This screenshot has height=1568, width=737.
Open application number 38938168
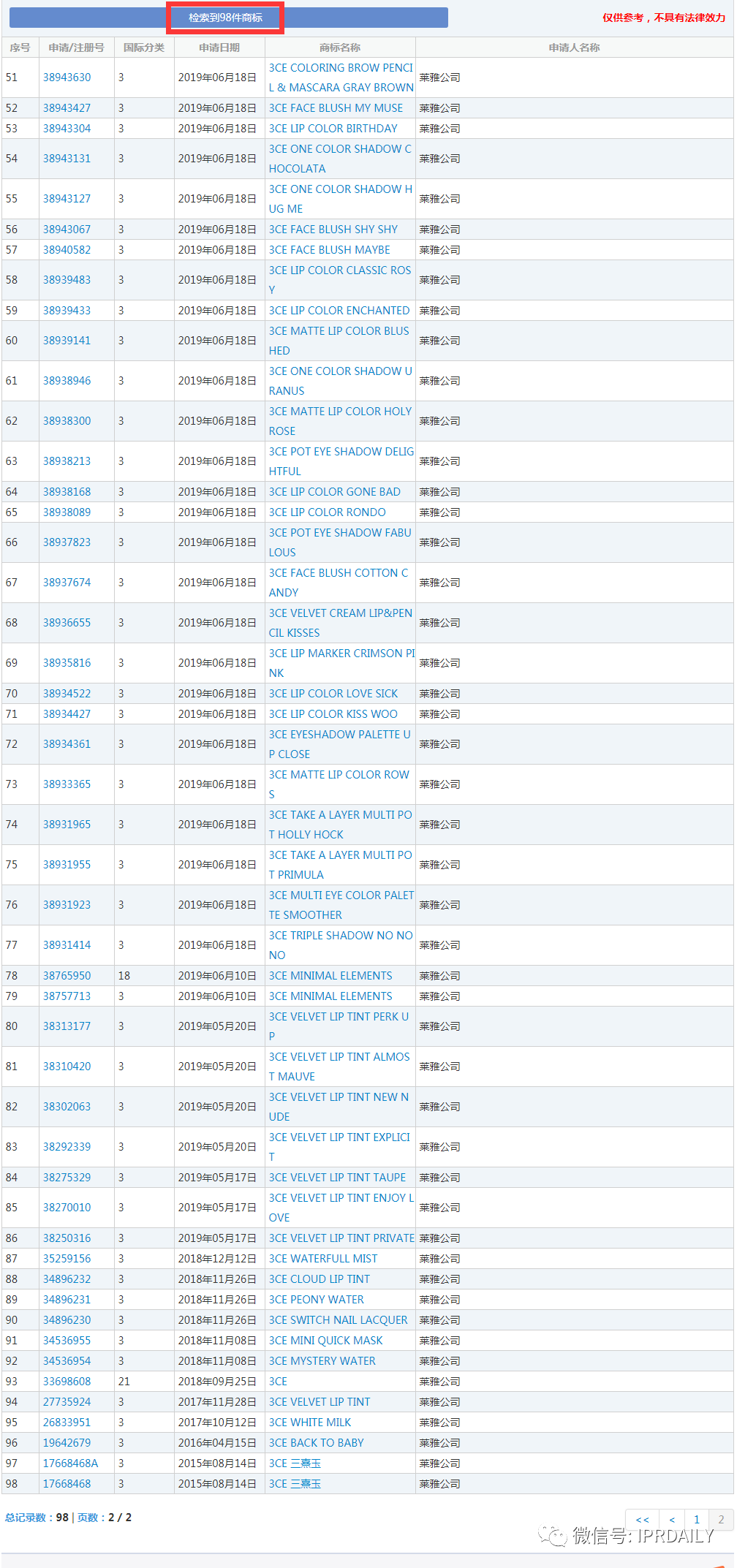pos(67,492)
